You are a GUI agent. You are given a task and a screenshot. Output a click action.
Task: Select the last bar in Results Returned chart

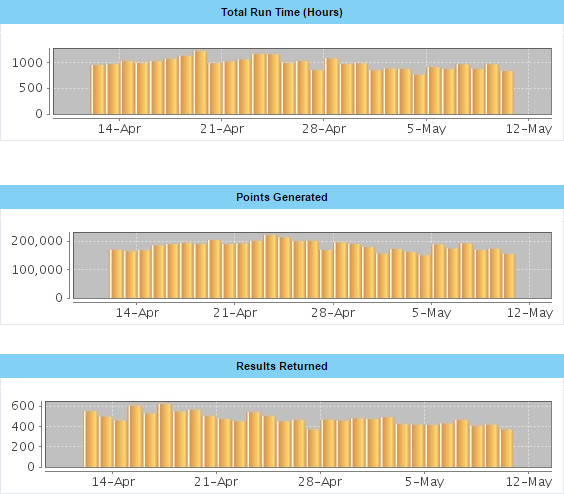[506, 448]
